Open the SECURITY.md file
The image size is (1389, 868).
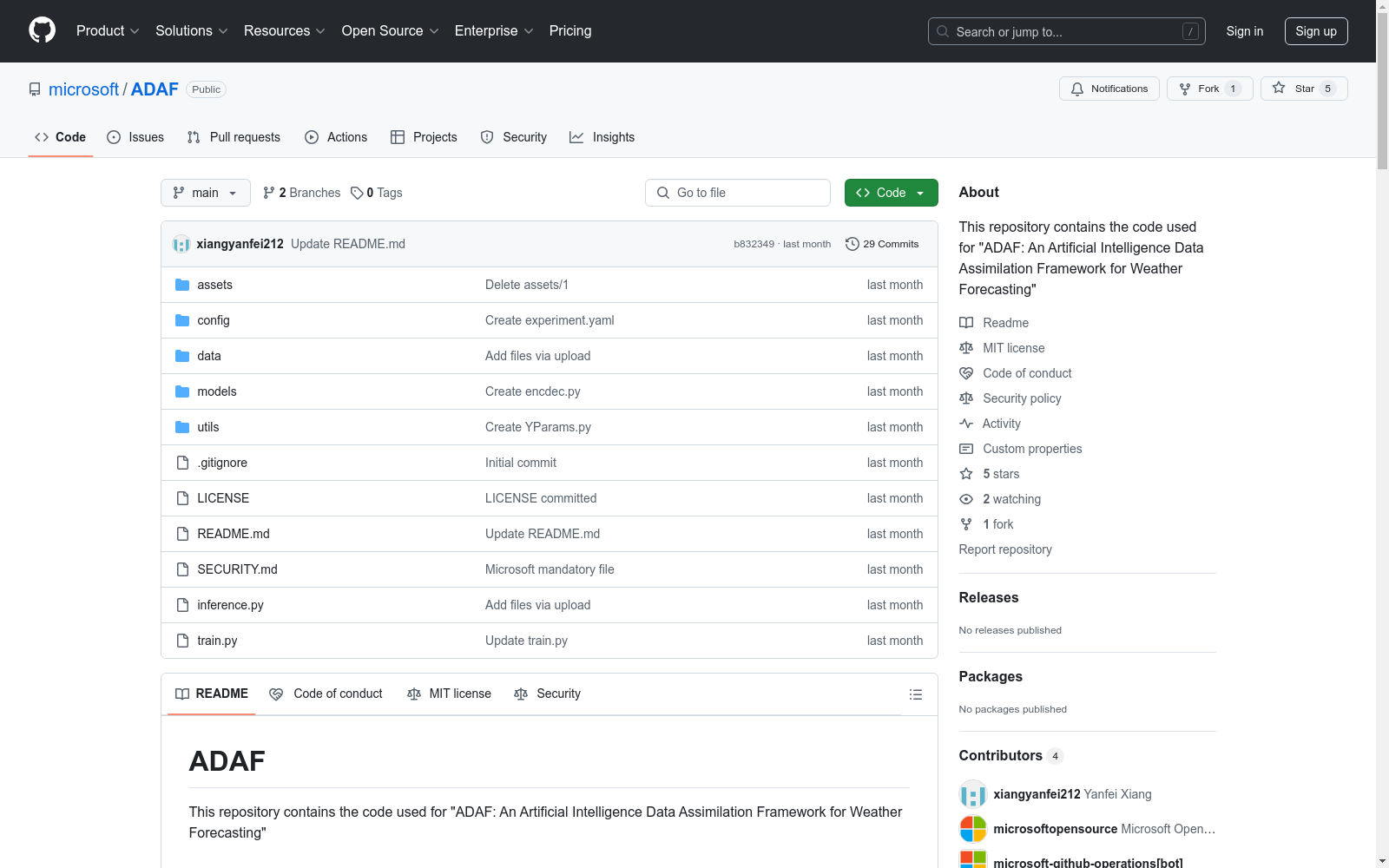(x=237, y=569)
